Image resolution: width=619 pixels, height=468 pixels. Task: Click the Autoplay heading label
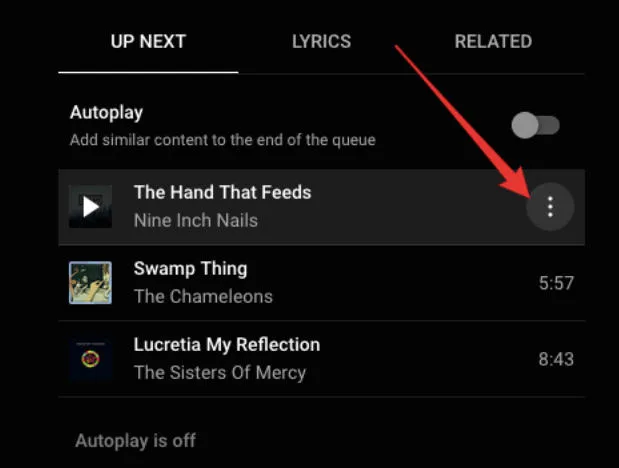(106, 113)
